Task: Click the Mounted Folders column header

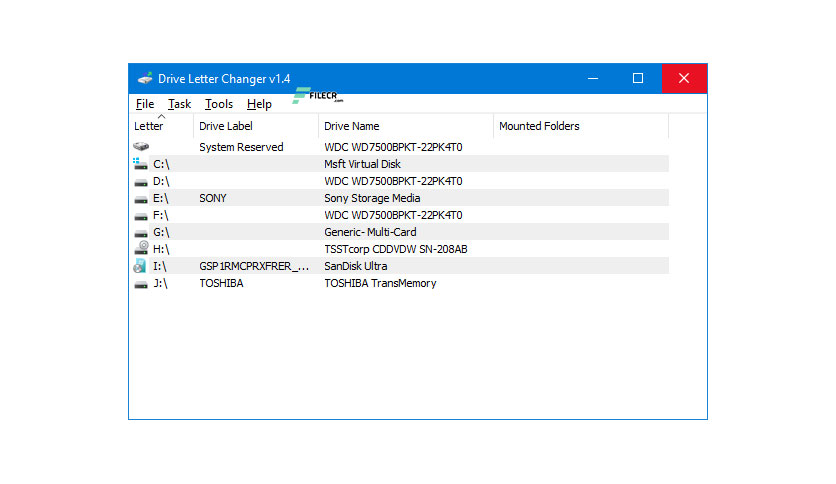Action: click(581, 126)
